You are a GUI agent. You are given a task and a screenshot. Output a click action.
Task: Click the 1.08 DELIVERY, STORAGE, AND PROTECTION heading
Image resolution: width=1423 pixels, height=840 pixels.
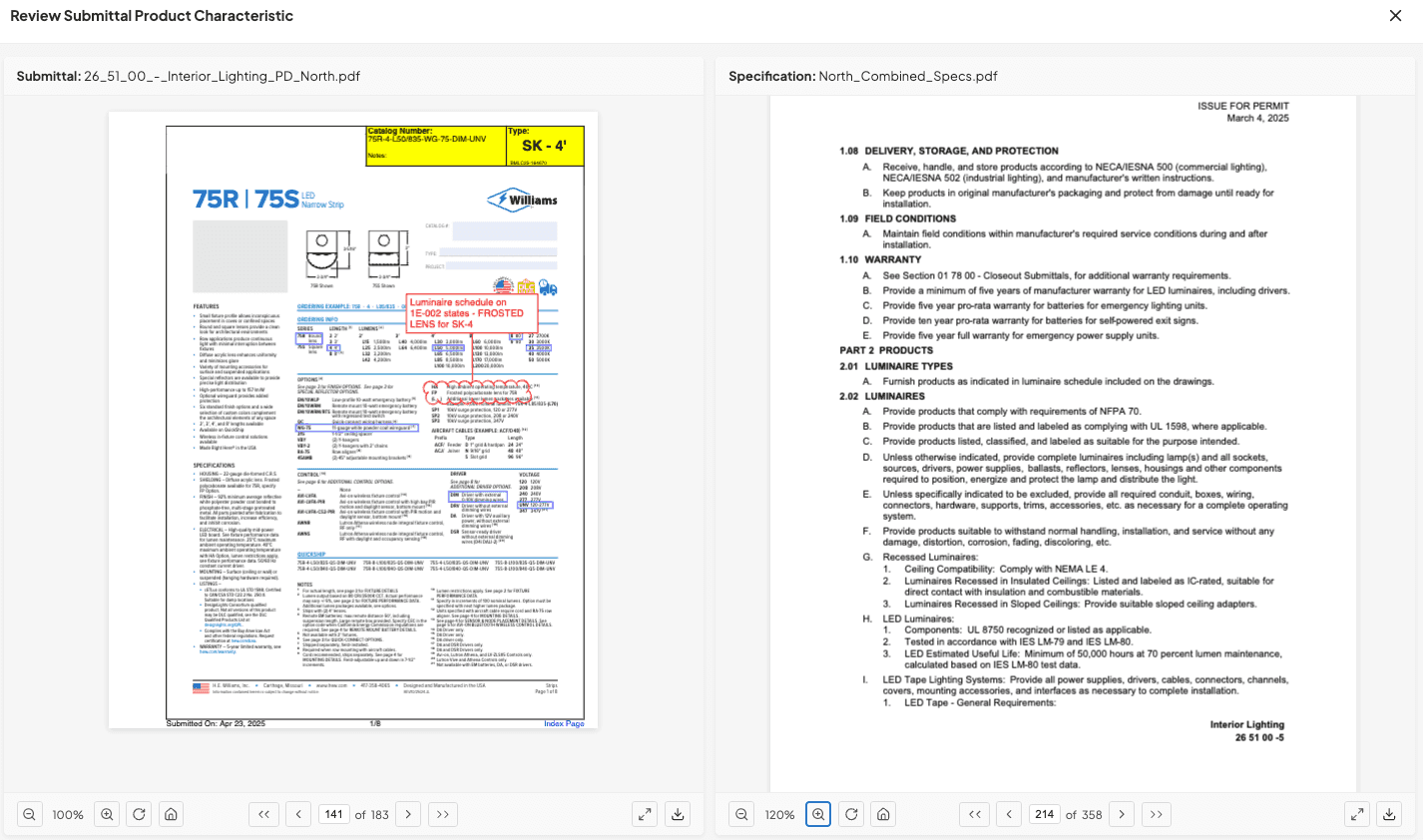point(949,151)
